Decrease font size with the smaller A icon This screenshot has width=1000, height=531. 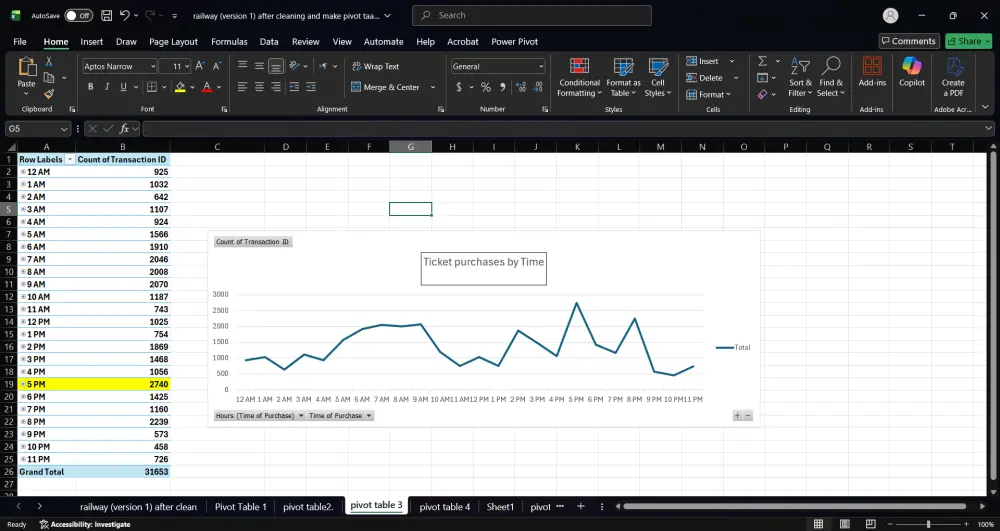[217, 66]
